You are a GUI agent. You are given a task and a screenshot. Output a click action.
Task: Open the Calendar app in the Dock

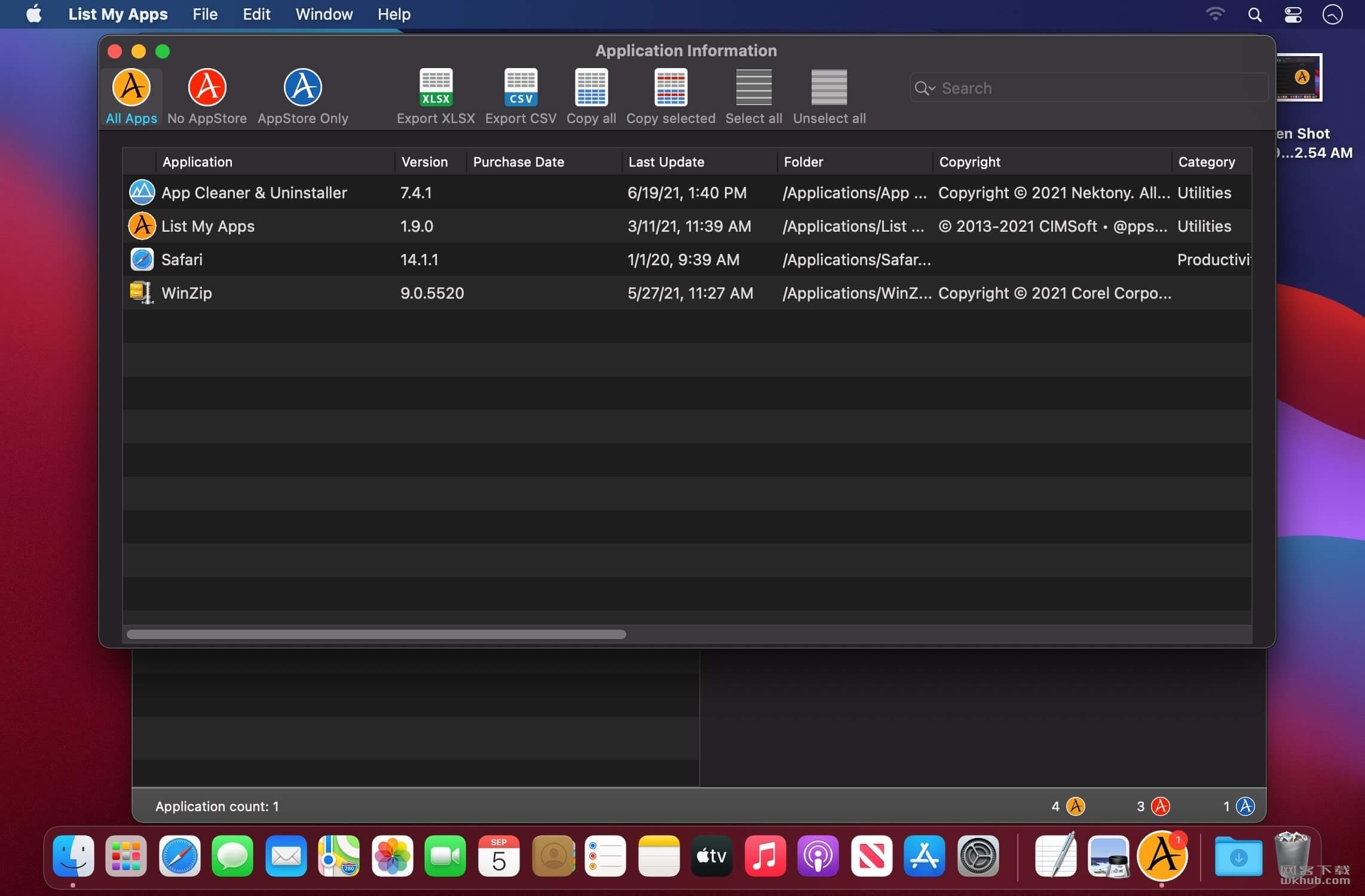click(x=498, y=857)
